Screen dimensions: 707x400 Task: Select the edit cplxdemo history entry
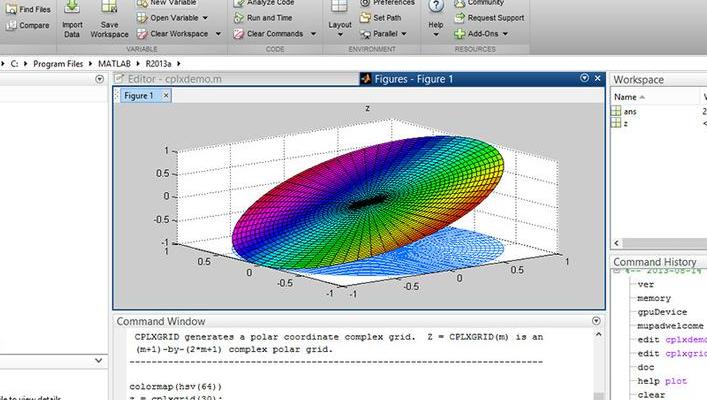coord(672,340)
